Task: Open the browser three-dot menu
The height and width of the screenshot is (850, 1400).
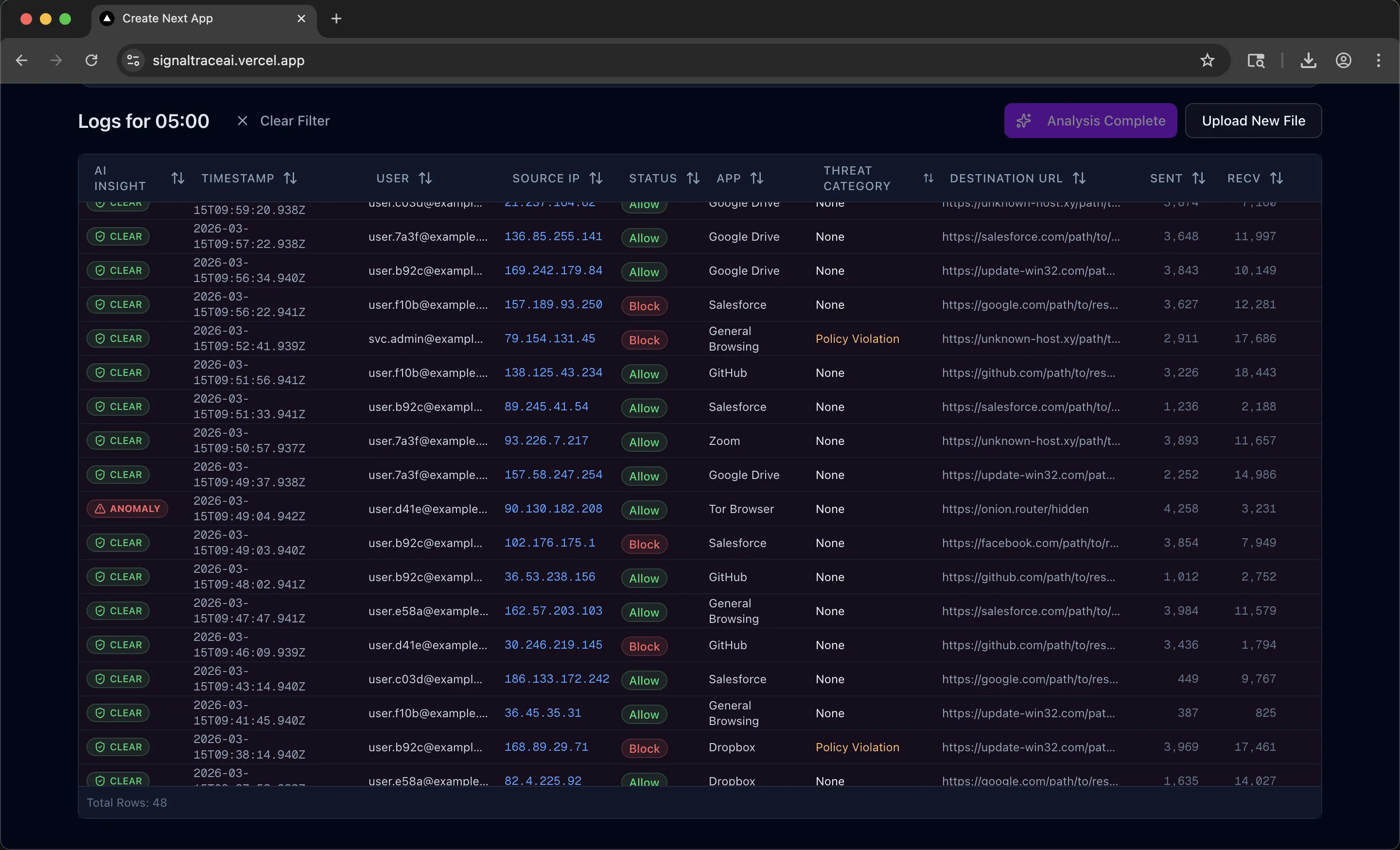Action: pos(1379,60)
